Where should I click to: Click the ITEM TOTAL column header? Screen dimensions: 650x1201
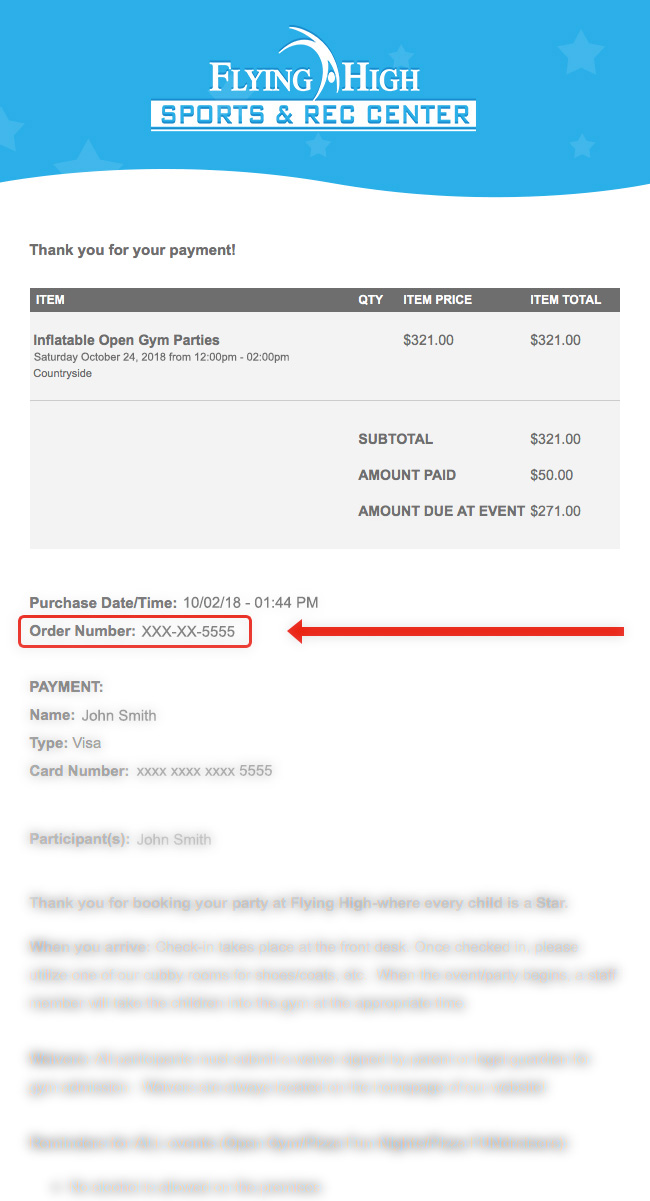(566, 300)
